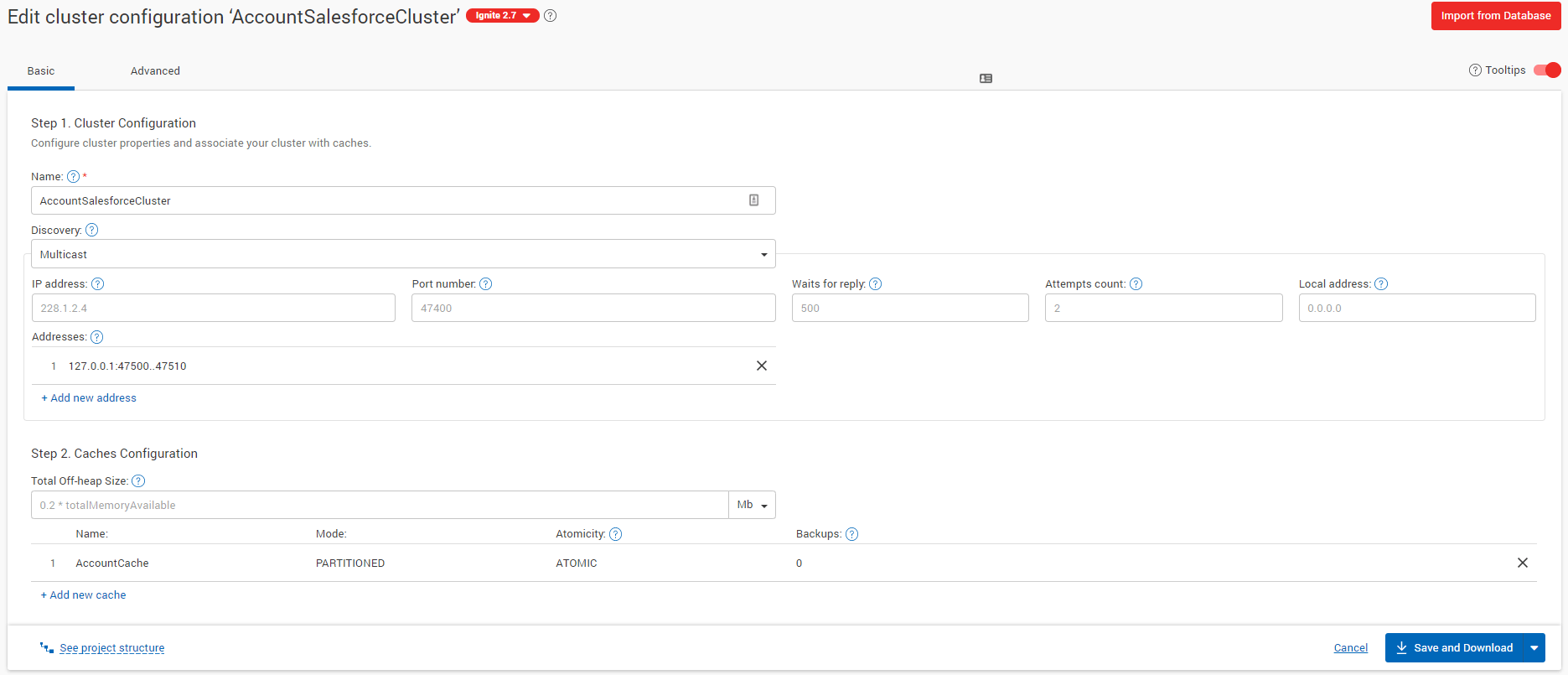
Task: Open the Mb size unit dropdown
Action: 752,505
